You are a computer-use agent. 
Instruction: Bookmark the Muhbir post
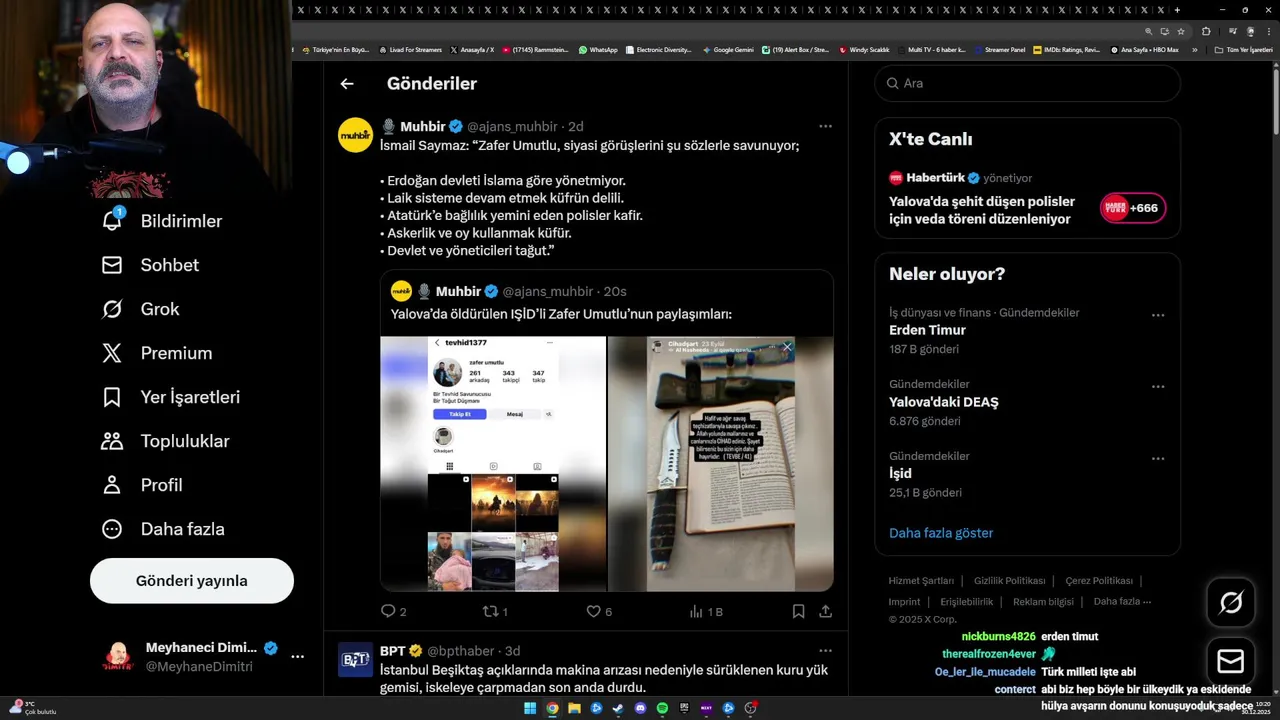coord(799,611)
